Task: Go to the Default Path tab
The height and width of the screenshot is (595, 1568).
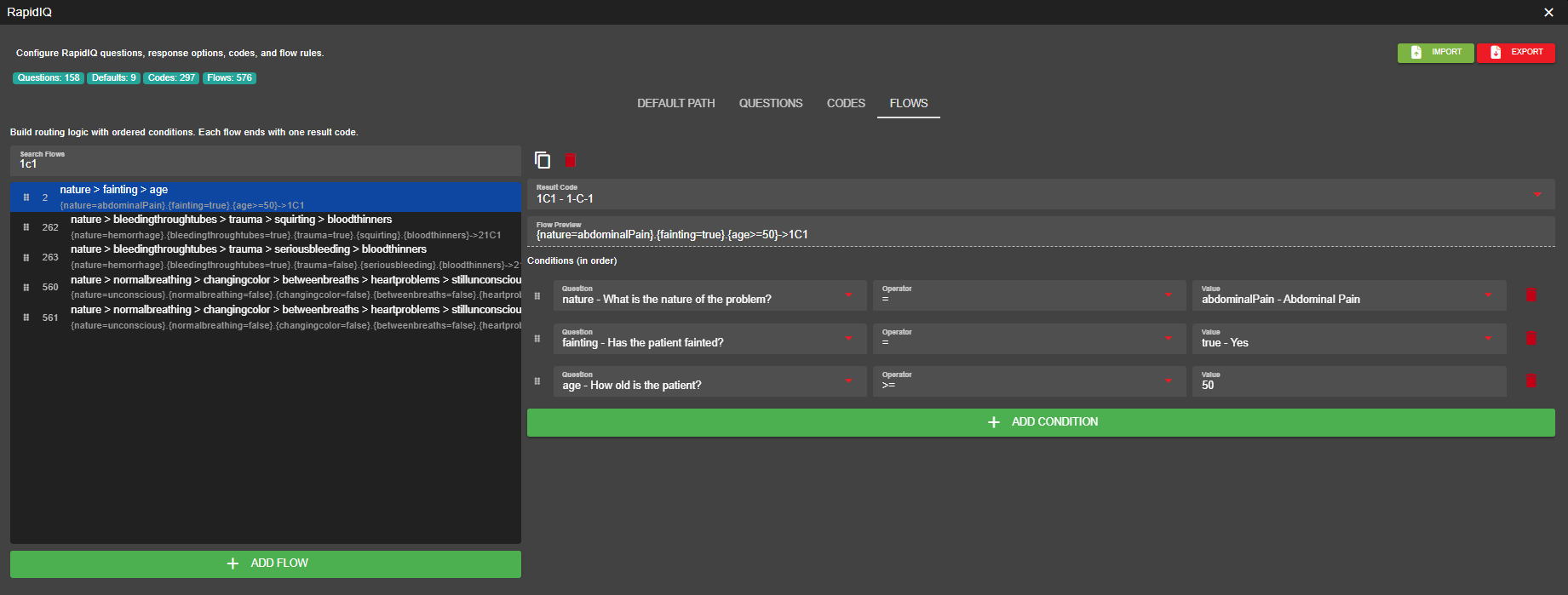Action: click(x=675, y=103)
